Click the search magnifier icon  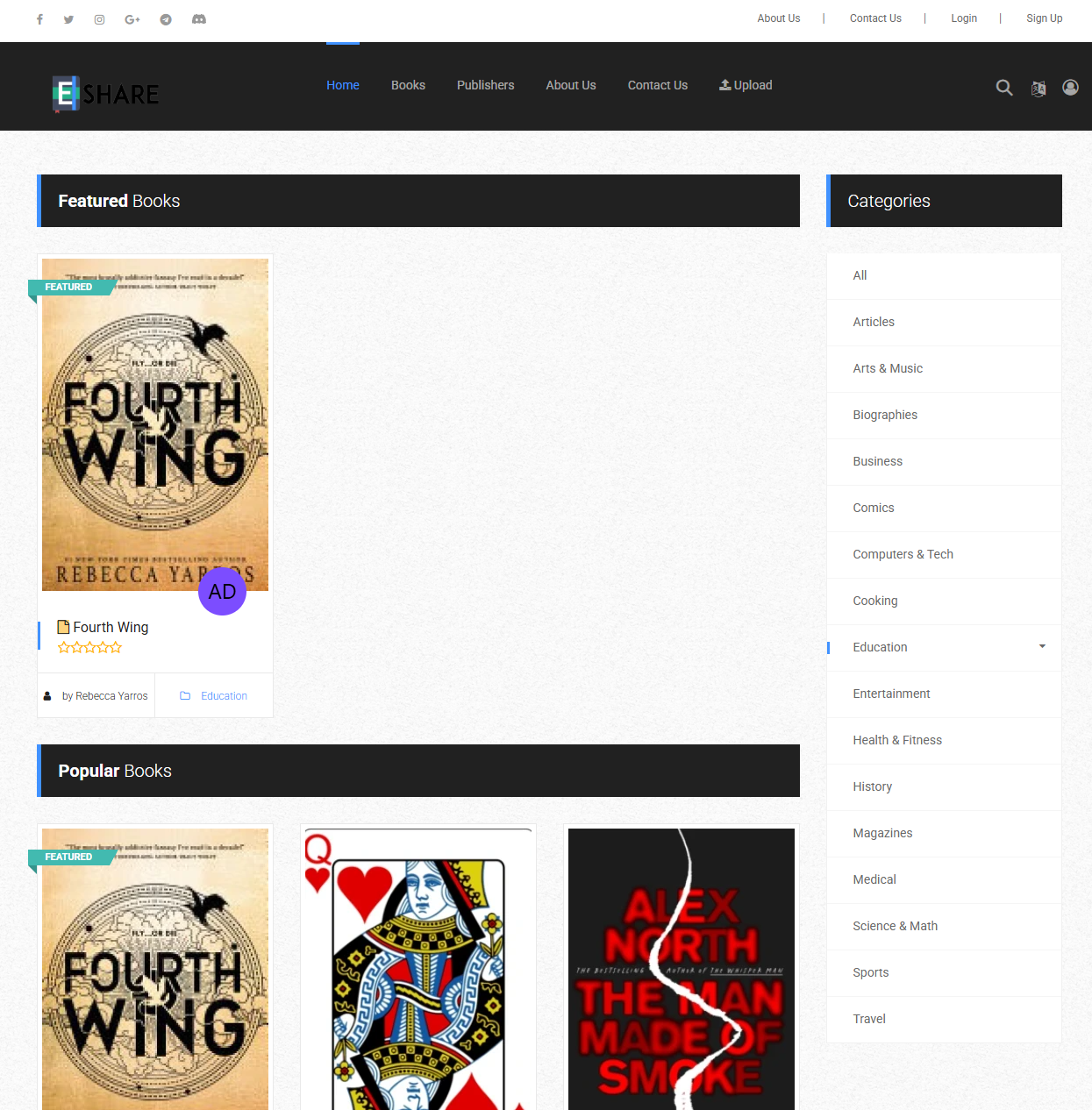[1004, 88]
